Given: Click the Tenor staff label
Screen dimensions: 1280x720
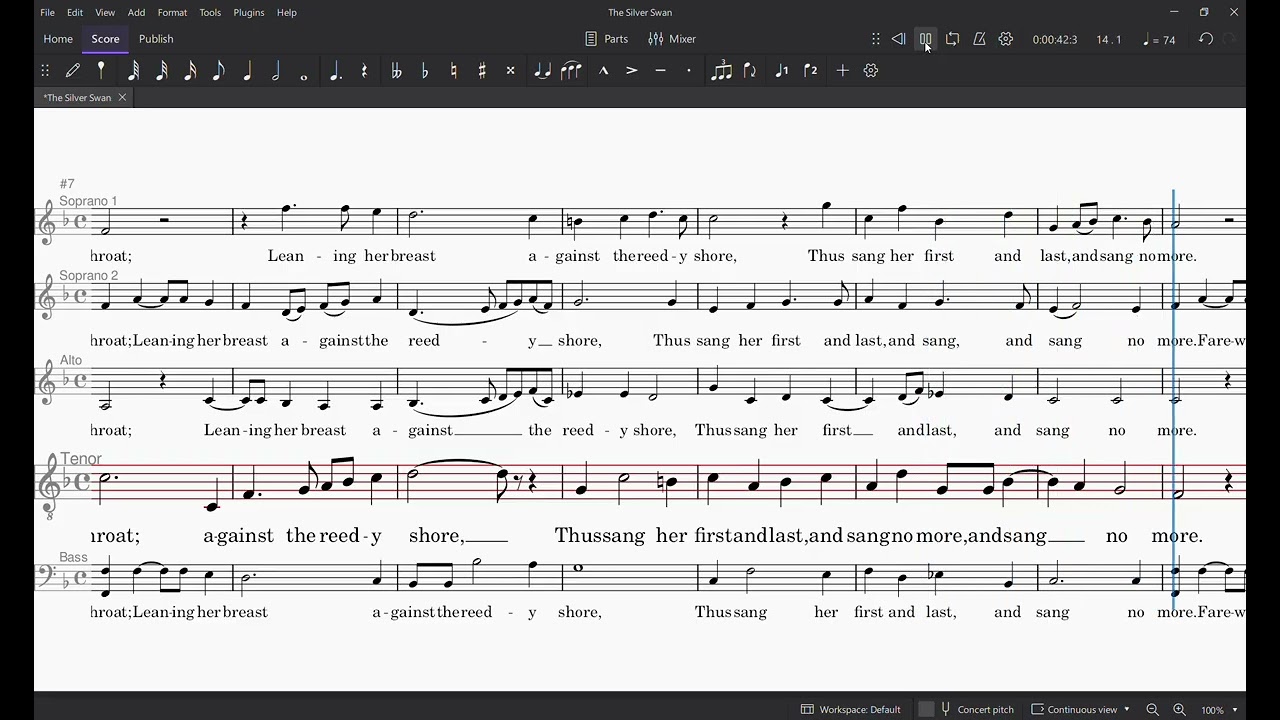Looking at the screenshot, I should 81,459.
